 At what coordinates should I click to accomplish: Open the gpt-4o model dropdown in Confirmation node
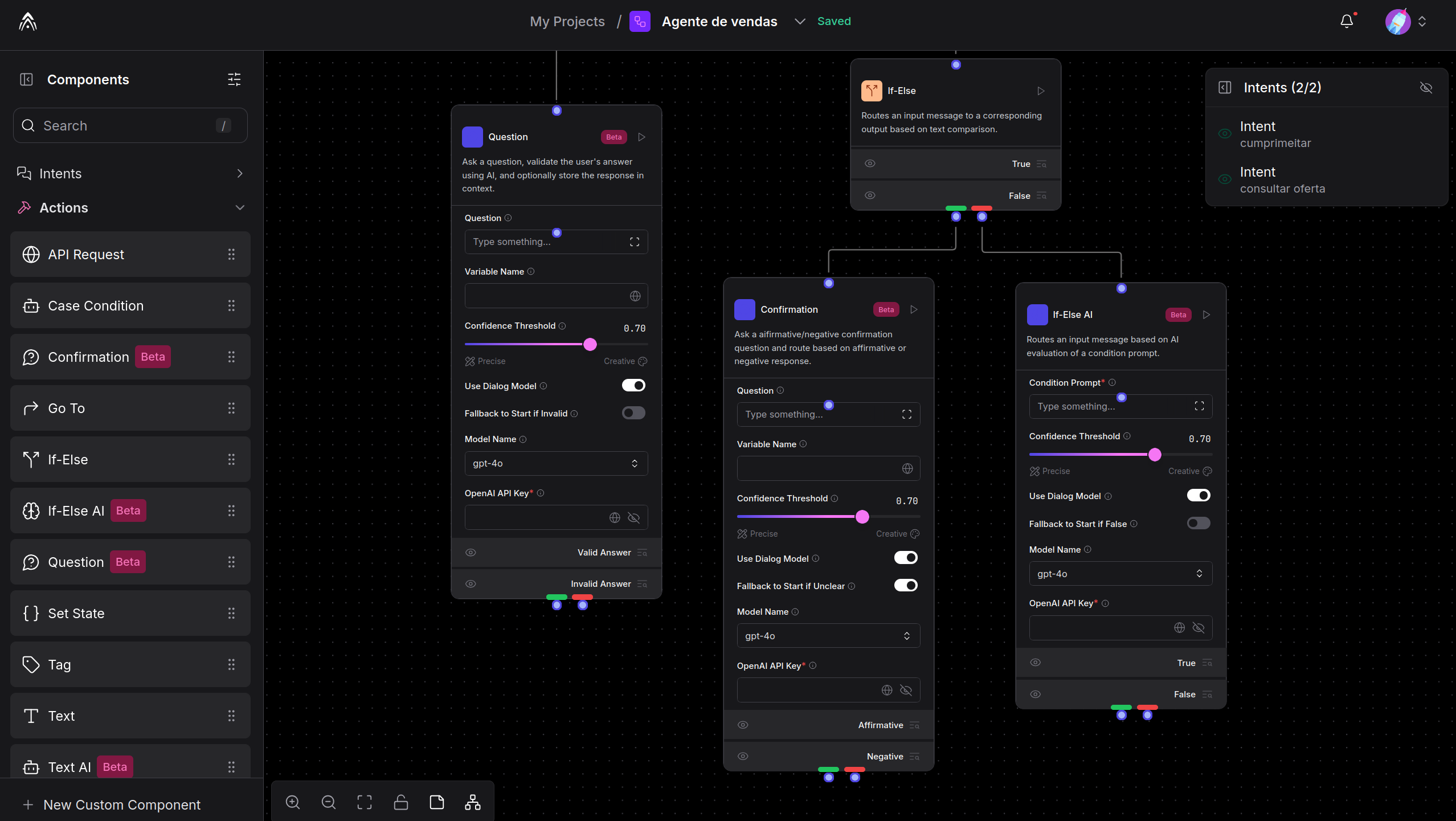coord(828,636)
